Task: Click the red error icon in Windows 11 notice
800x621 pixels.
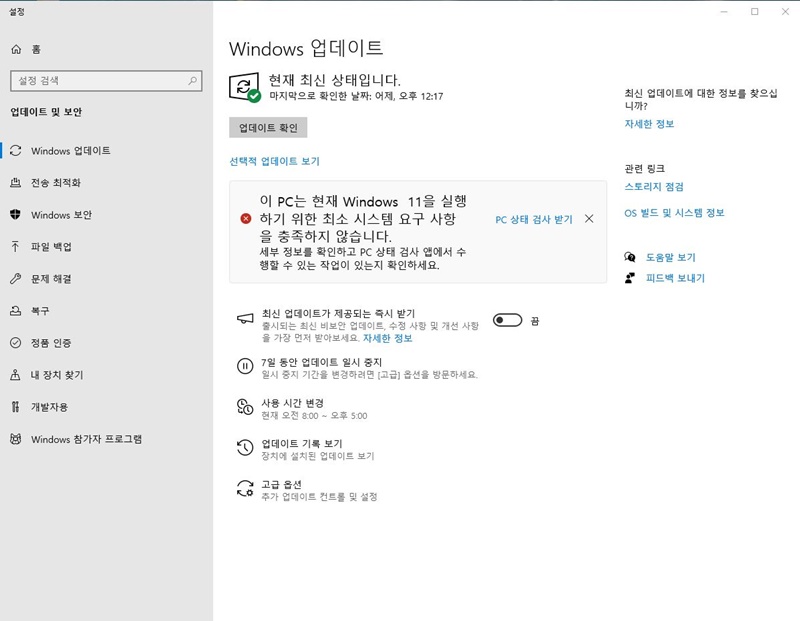Action: click(x=246, y=218)
